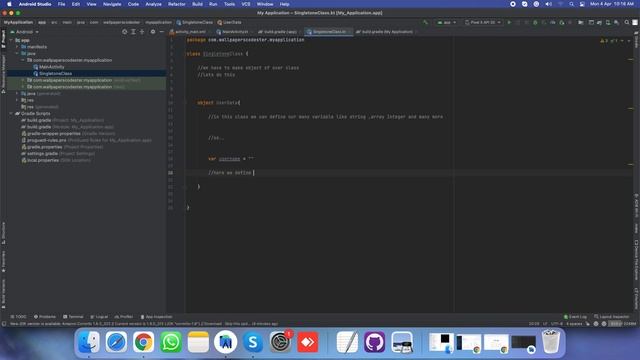
Task: Click Spotlight search in macOS menu bar
Action: 571,4
